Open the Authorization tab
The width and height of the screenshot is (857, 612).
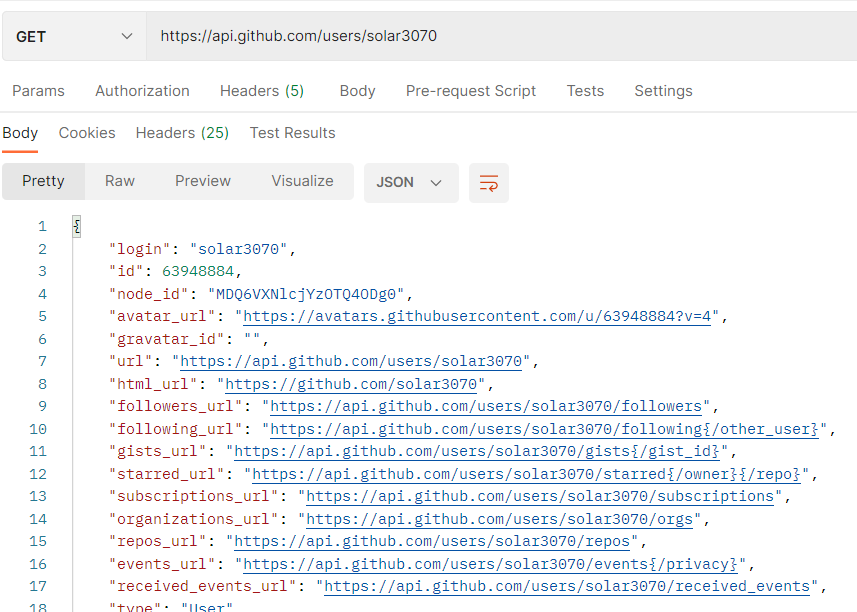(142, 91)
